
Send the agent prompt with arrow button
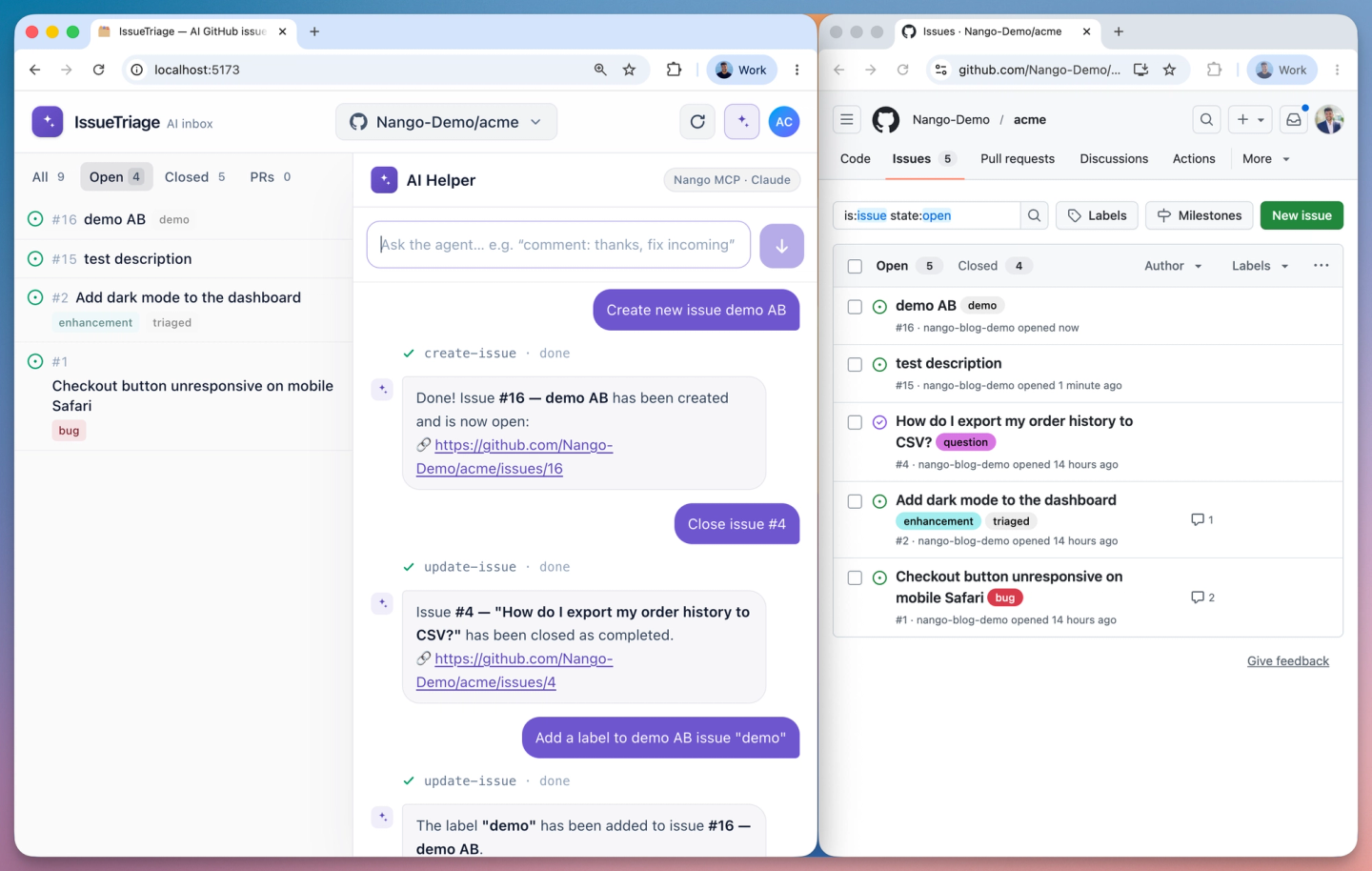point(781,245)
